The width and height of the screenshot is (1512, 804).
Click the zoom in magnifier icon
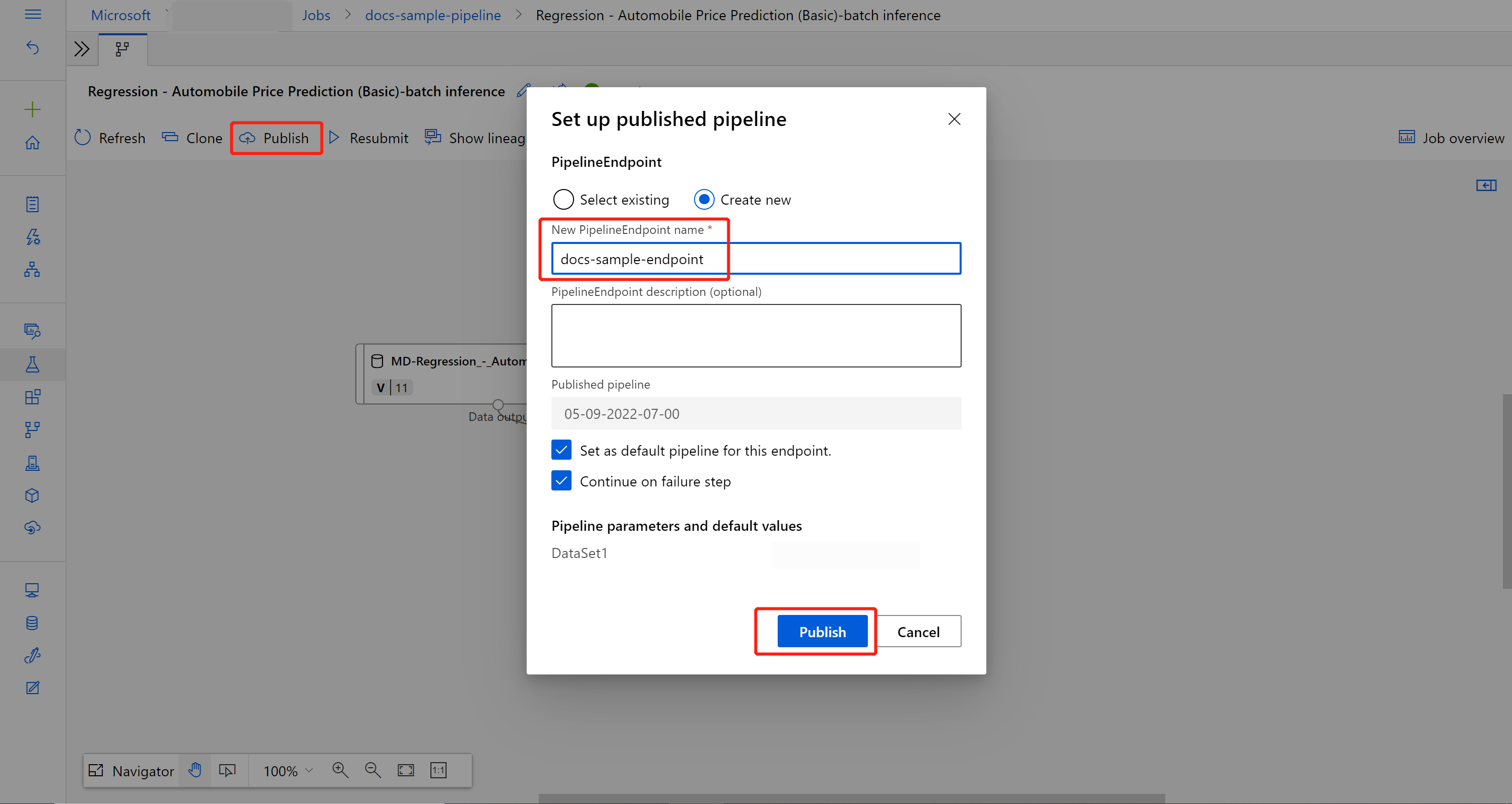click(x=340, y=770)
